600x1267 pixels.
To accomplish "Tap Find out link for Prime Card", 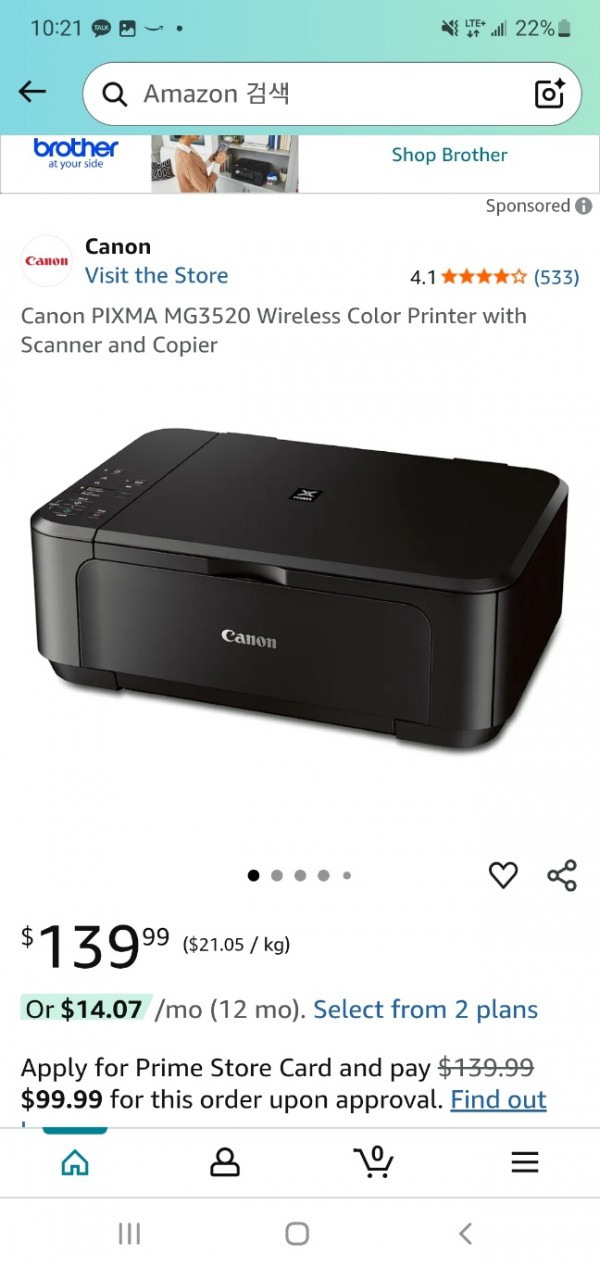I will (498, 1100).
